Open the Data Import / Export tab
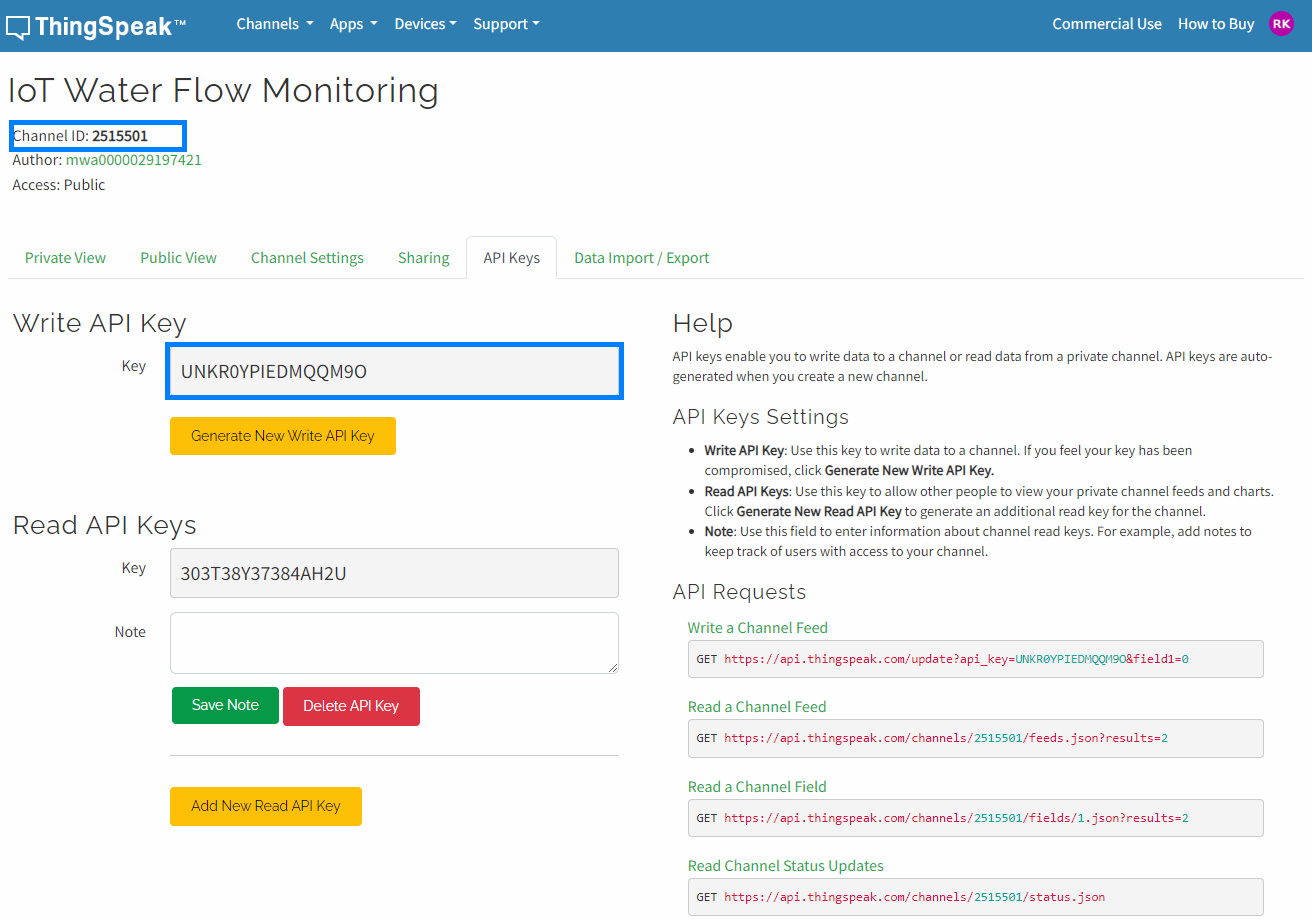The width and height of the screenshot is (1312, 921). tap(641, 258)
